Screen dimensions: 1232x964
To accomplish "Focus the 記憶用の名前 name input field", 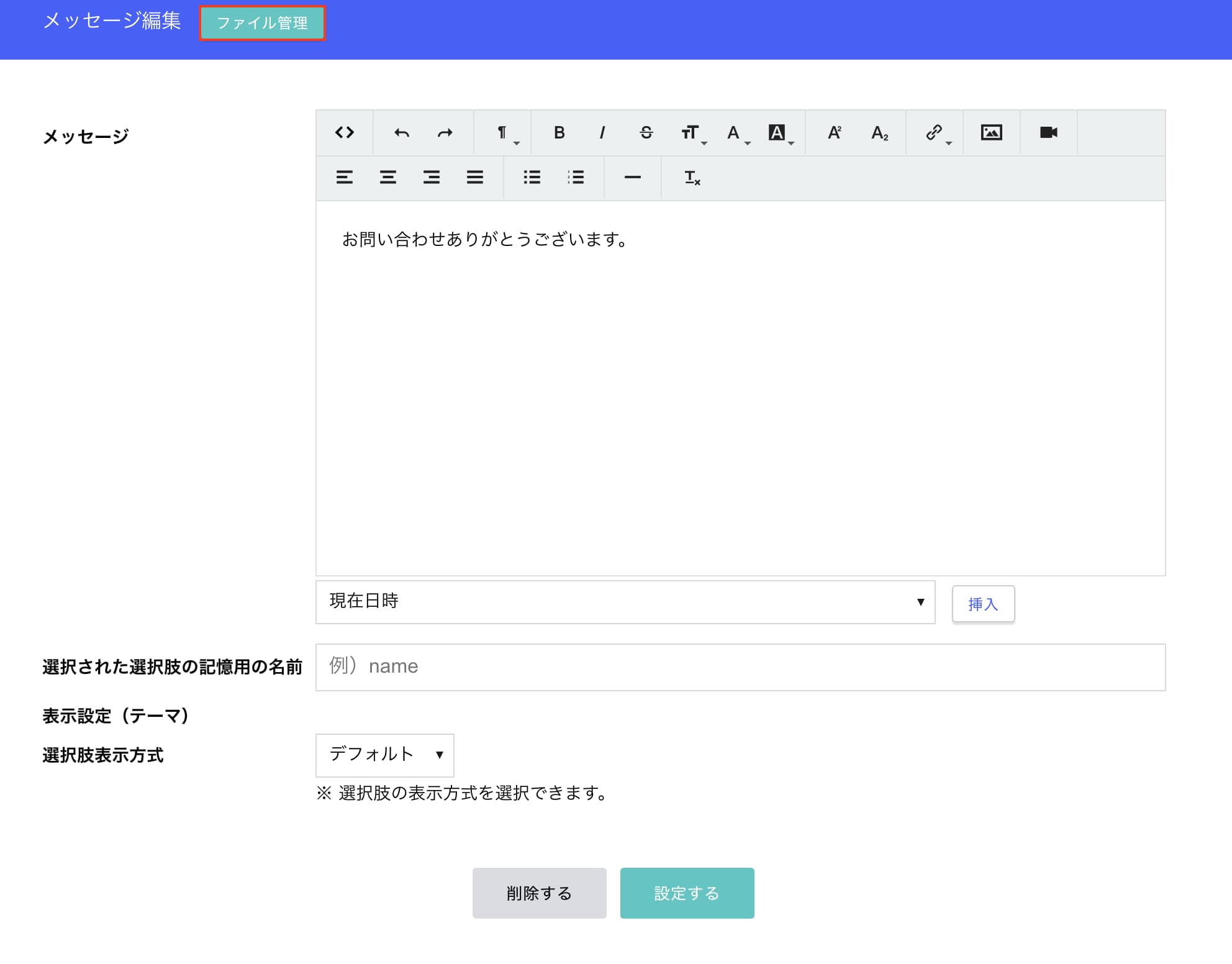I will coord(740,667).
